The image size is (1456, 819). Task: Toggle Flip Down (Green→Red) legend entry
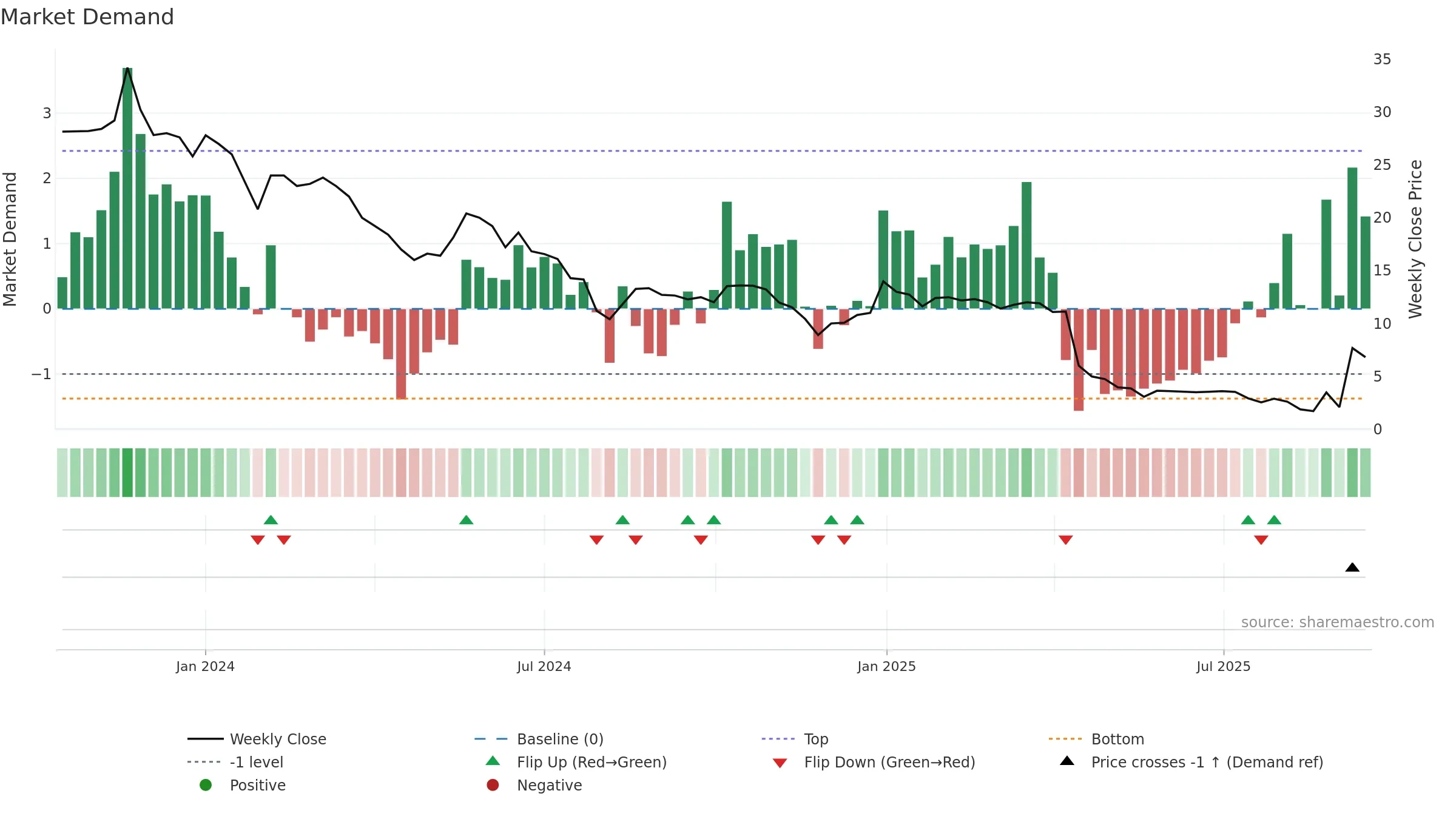tap(874, 762)
